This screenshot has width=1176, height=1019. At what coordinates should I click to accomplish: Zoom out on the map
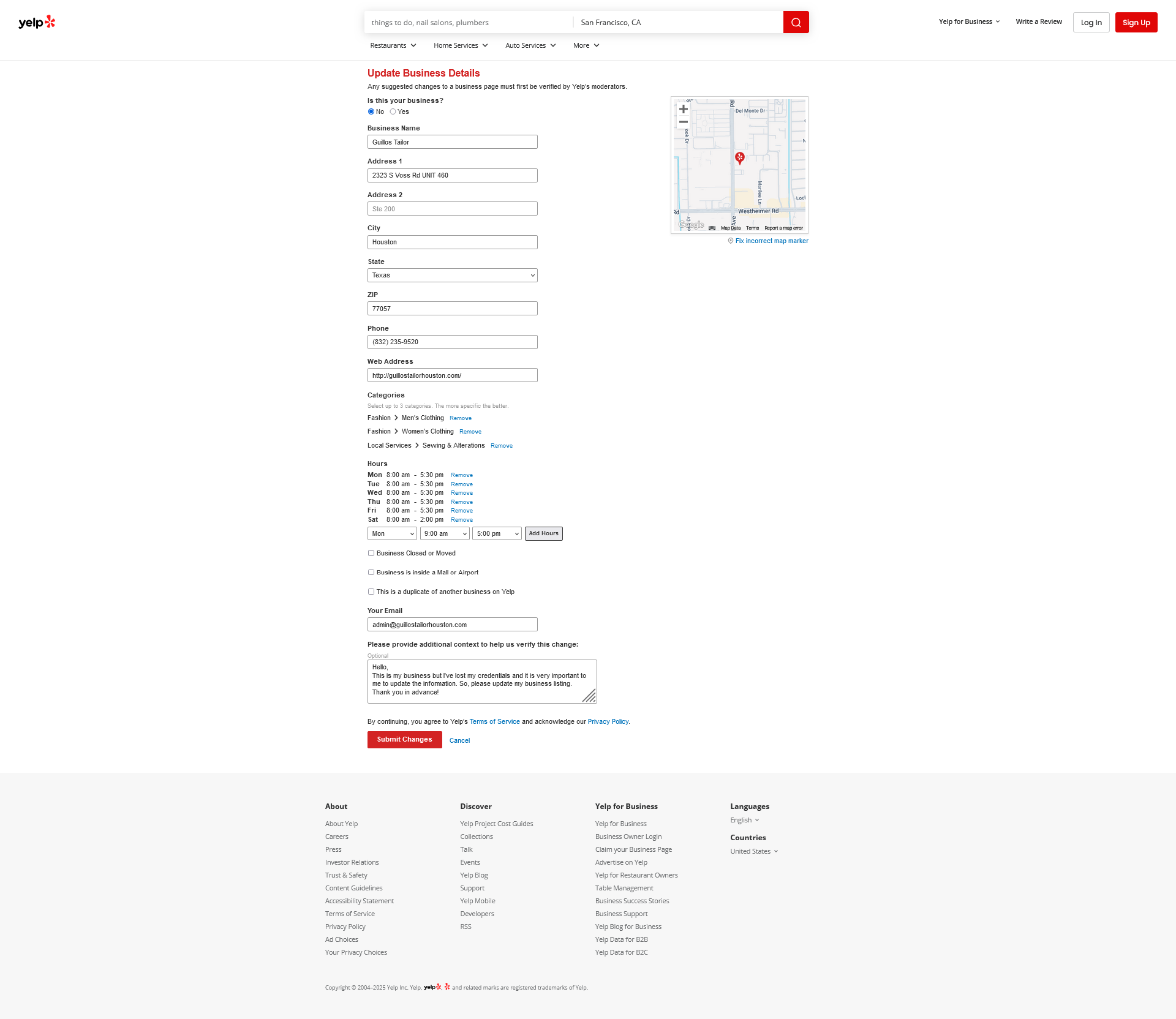[684, 122]
